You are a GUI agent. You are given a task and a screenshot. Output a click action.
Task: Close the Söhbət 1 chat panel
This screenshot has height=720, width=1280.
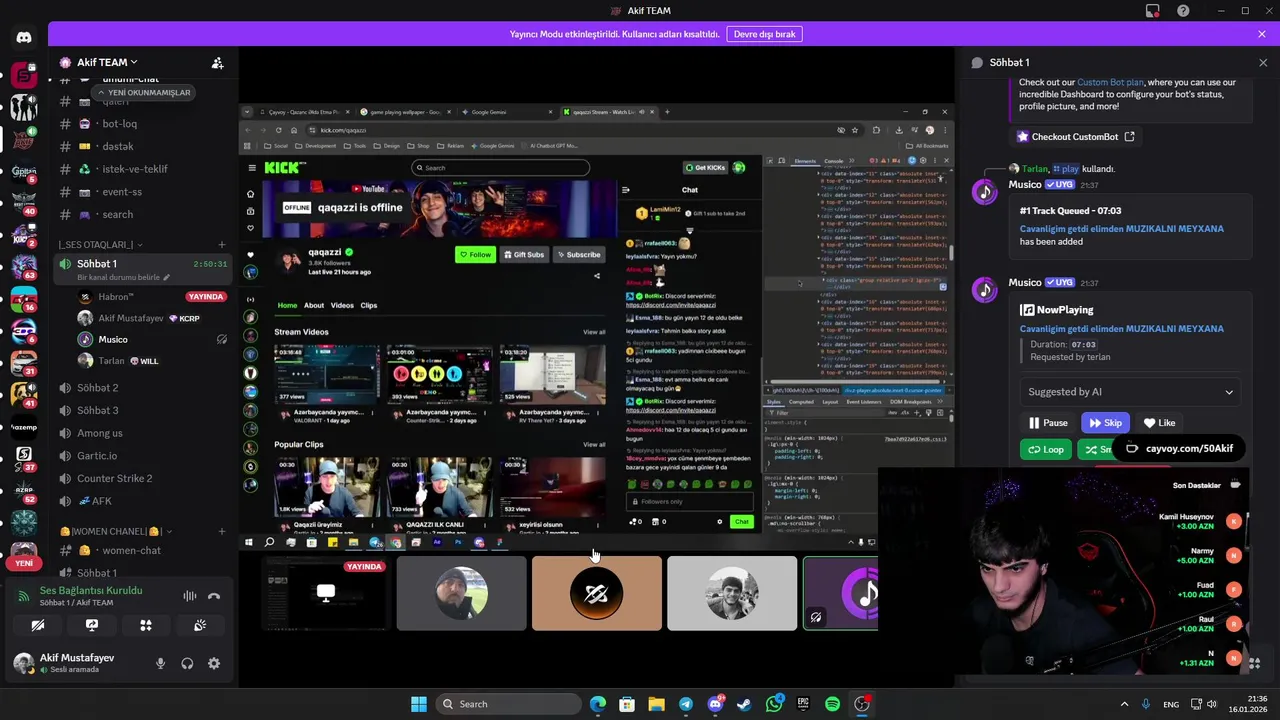pyautogui.click(x=1263, y=62)
